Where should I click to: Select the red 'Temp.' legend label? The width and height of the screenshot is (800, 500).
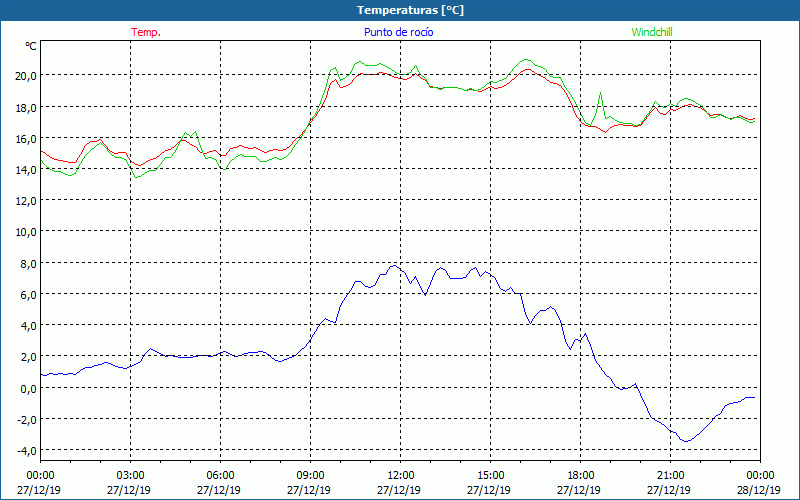[146, 32]
